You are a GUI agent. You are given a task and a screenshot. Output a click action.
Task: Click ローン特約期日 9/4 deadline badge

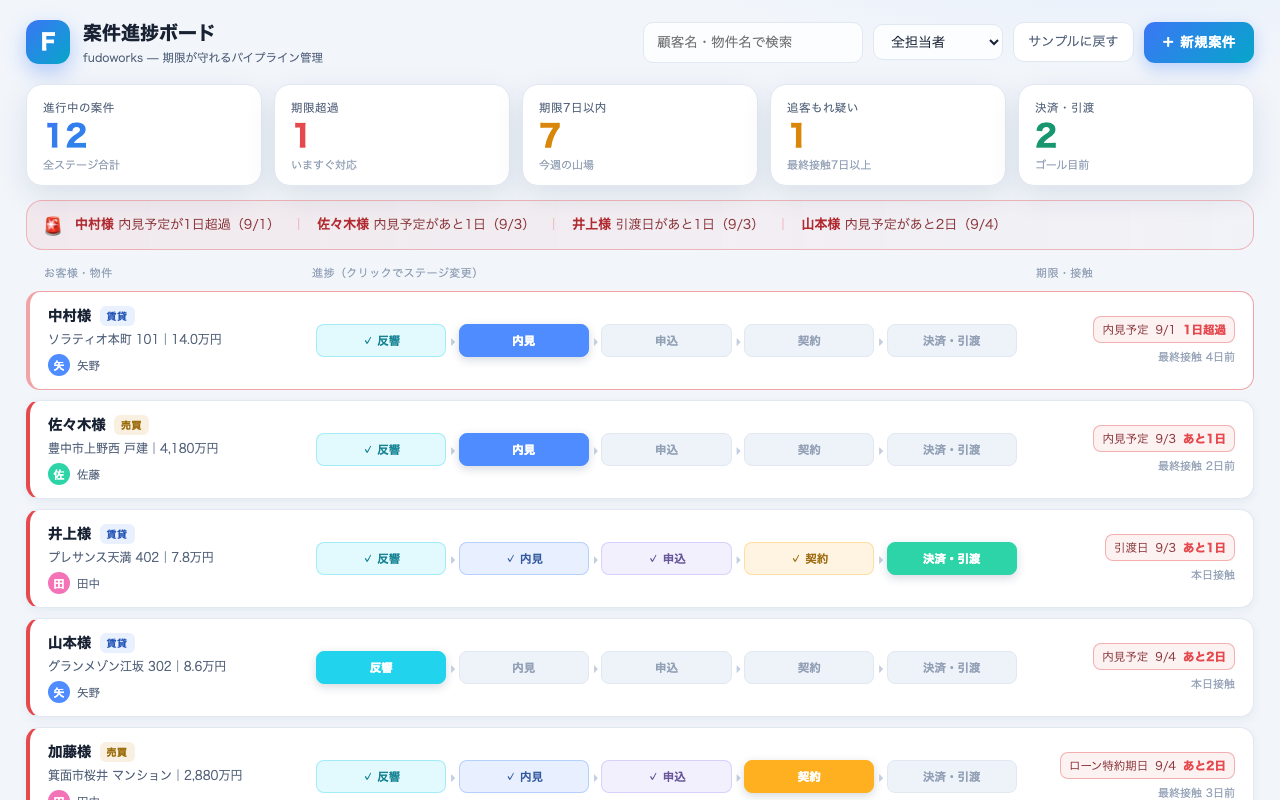point(1148,766)
